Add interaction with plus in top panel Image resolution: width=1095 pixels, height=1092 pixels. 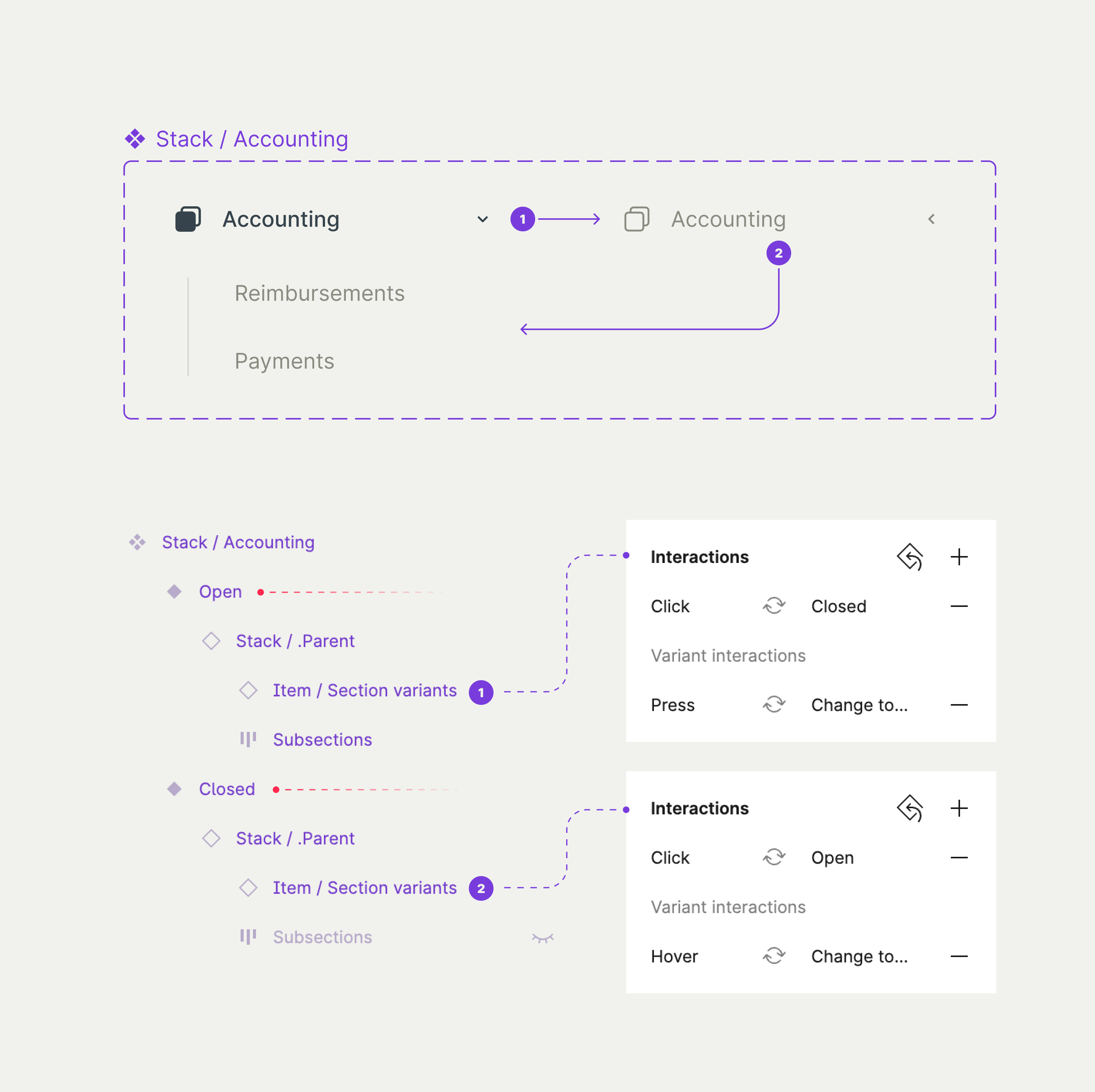tap(959, 556)
